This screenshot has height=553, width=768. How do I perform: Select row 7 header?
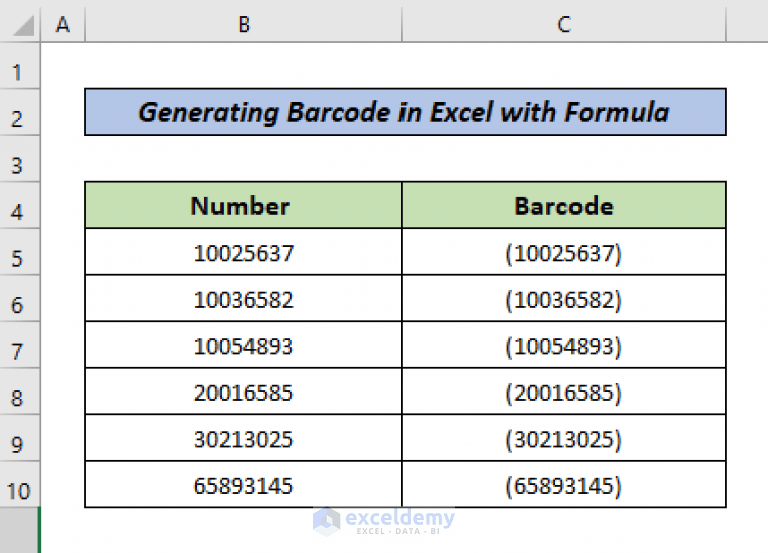20,345
